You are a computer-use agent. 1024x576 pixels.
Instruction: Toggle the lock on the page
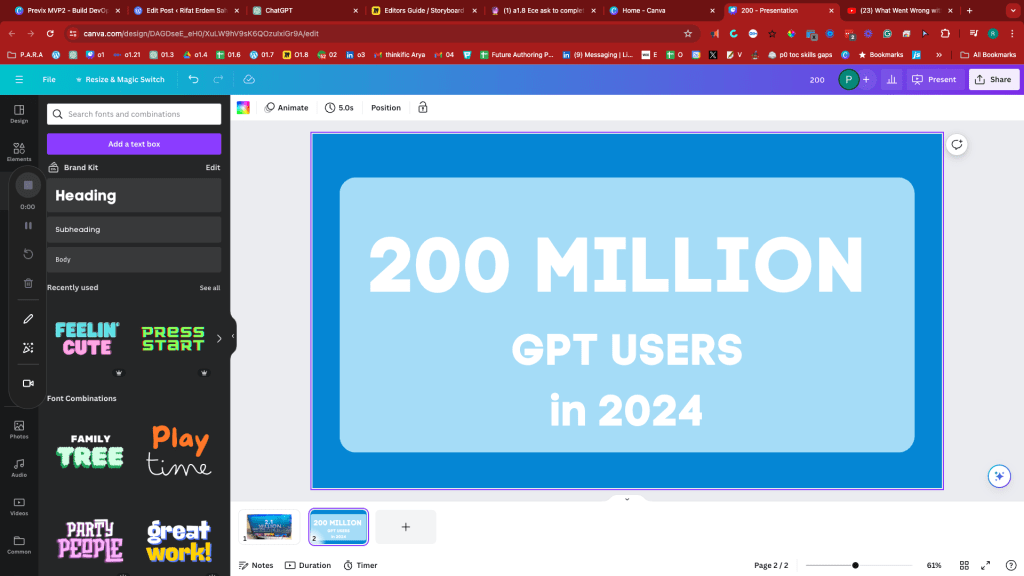[423, 108]
